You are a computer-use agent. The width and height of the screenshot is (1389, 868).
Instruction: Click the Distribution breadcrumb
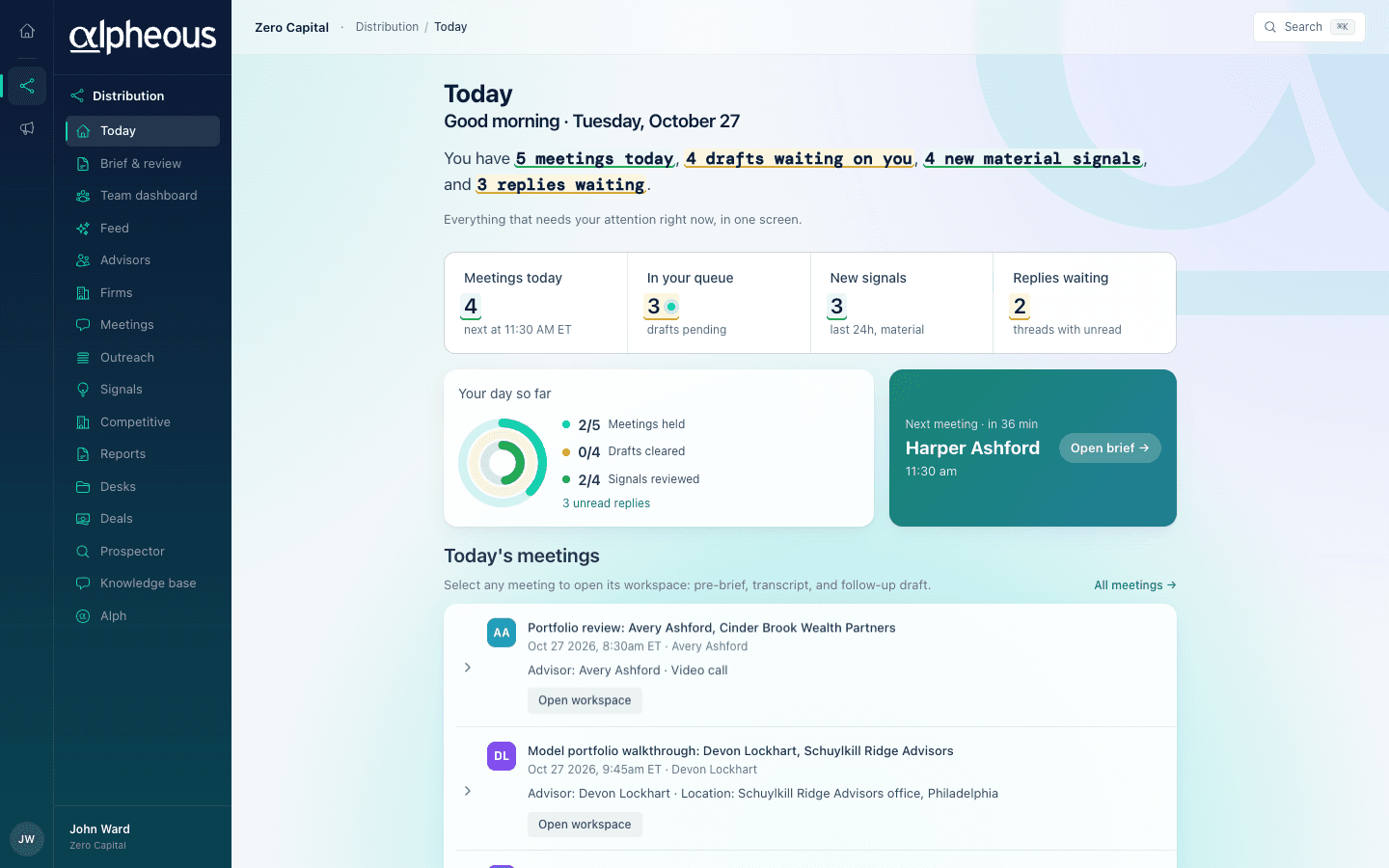click(x=387, y=27)
